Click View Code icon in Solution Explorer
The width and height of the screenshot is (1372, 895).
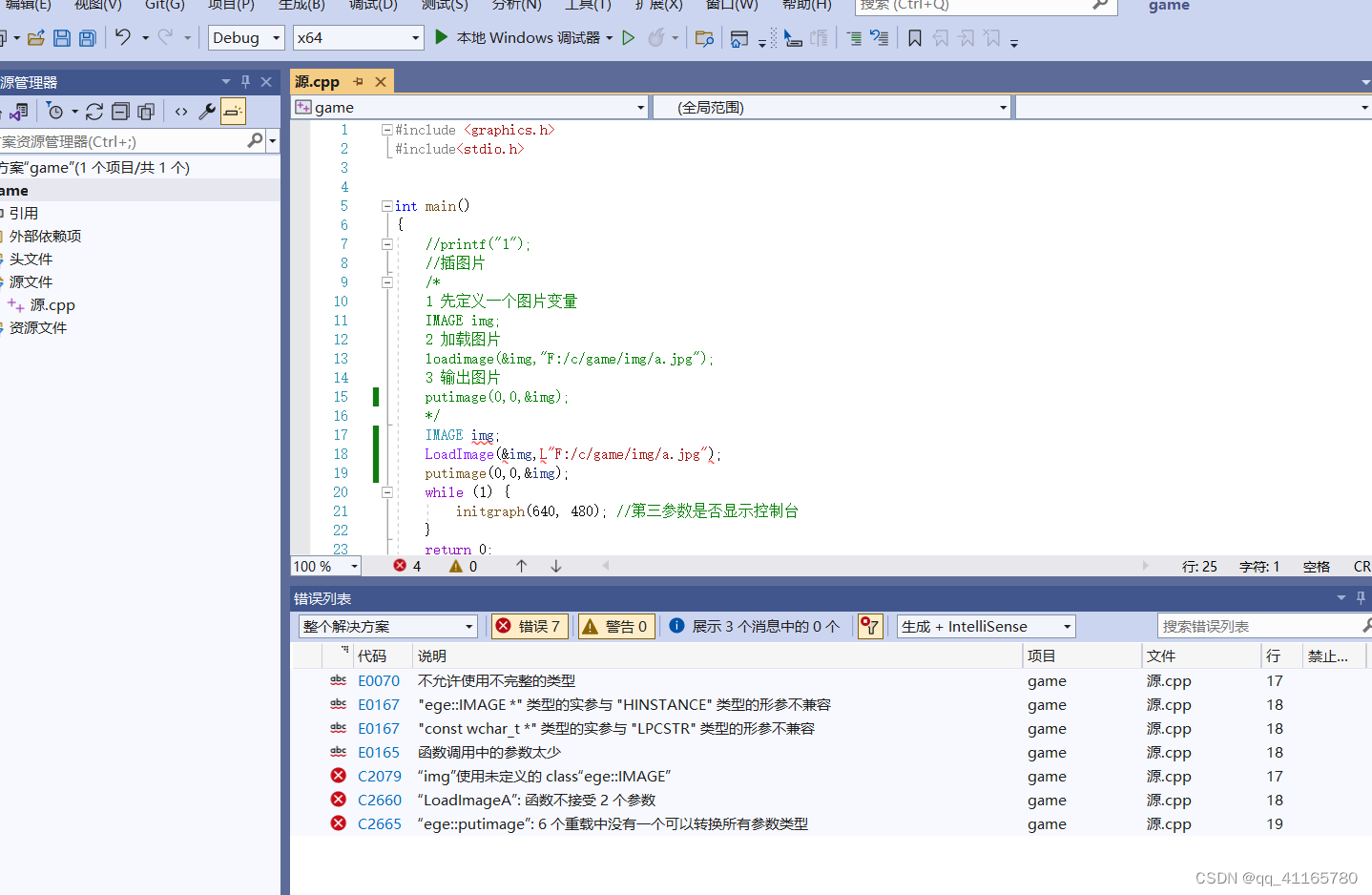point(181,112)
